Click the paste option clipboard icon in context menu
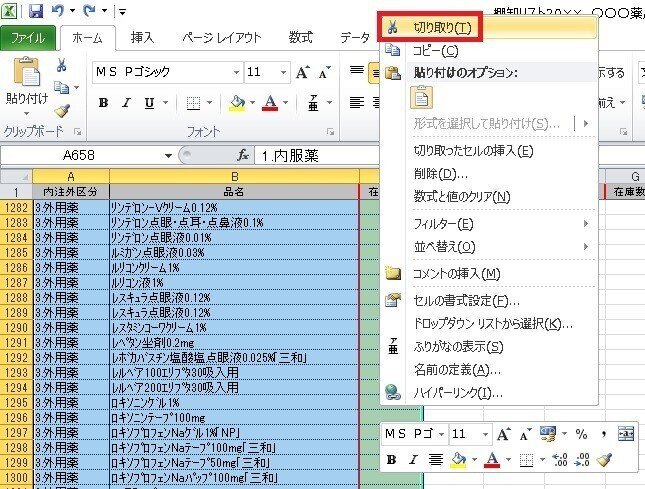The height and width of the screenshot is (489, 645). point(421,97)
